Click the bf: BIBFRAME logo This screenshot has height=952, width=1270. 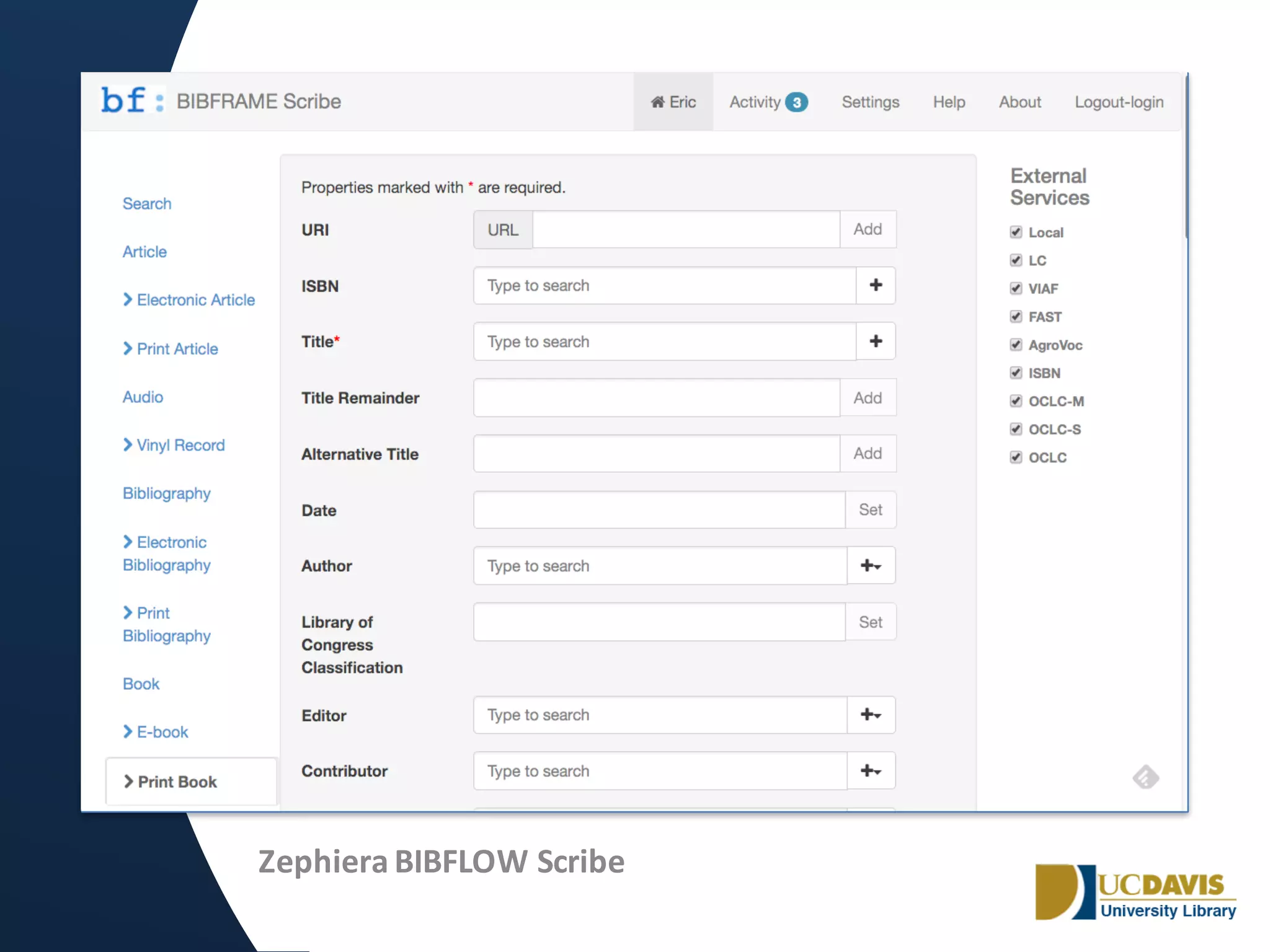pyautogui.click(x=133, y=100)
